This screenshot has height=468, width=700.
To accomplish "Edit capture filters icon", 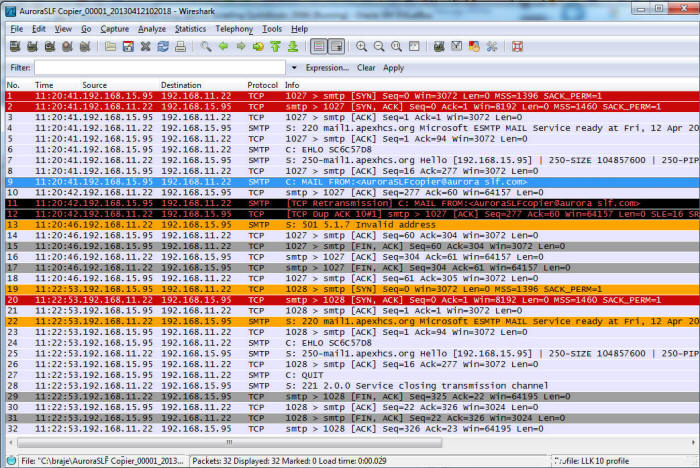I will coord(439,46).
